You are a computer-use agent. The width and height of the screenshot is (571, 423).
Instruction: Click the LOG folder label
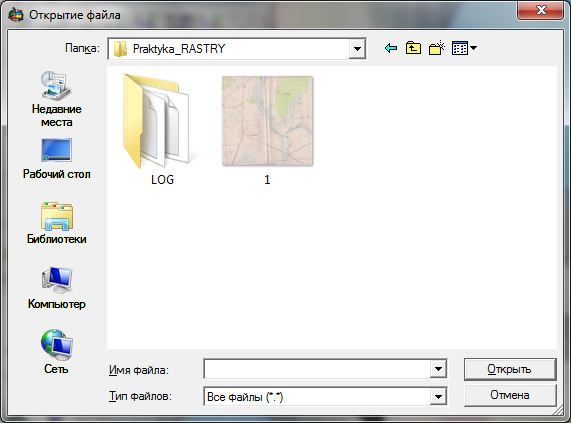[x=162, y=179]
